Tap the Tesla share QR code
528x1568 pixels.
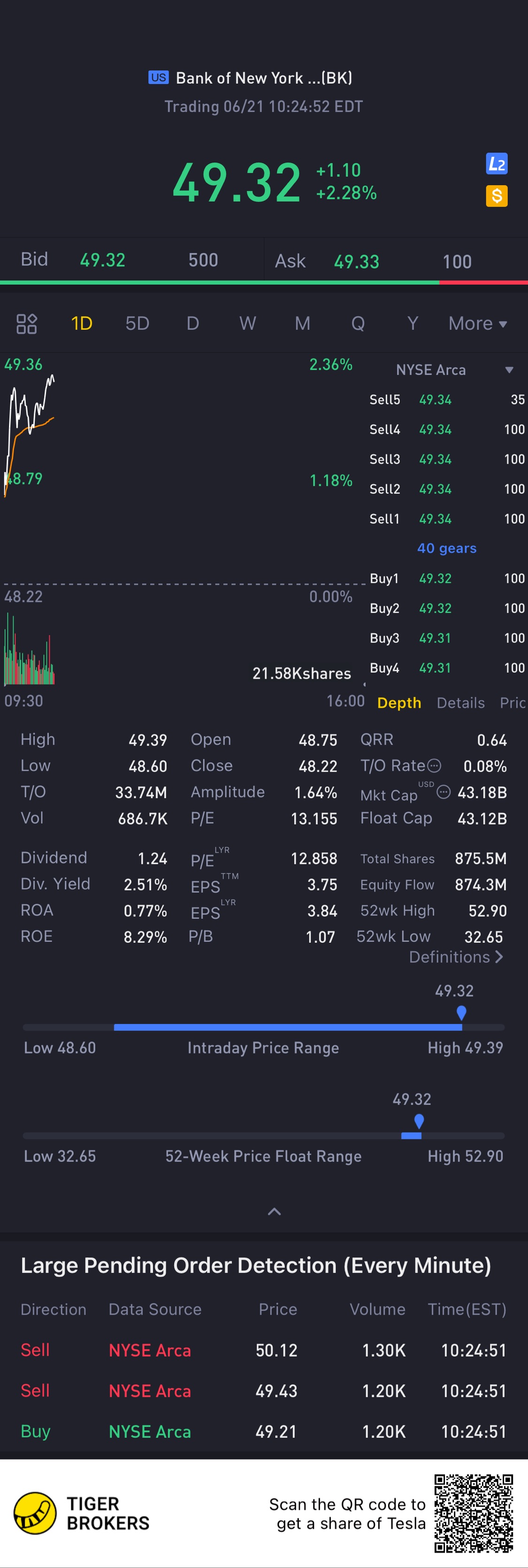tap(473, 1513)
